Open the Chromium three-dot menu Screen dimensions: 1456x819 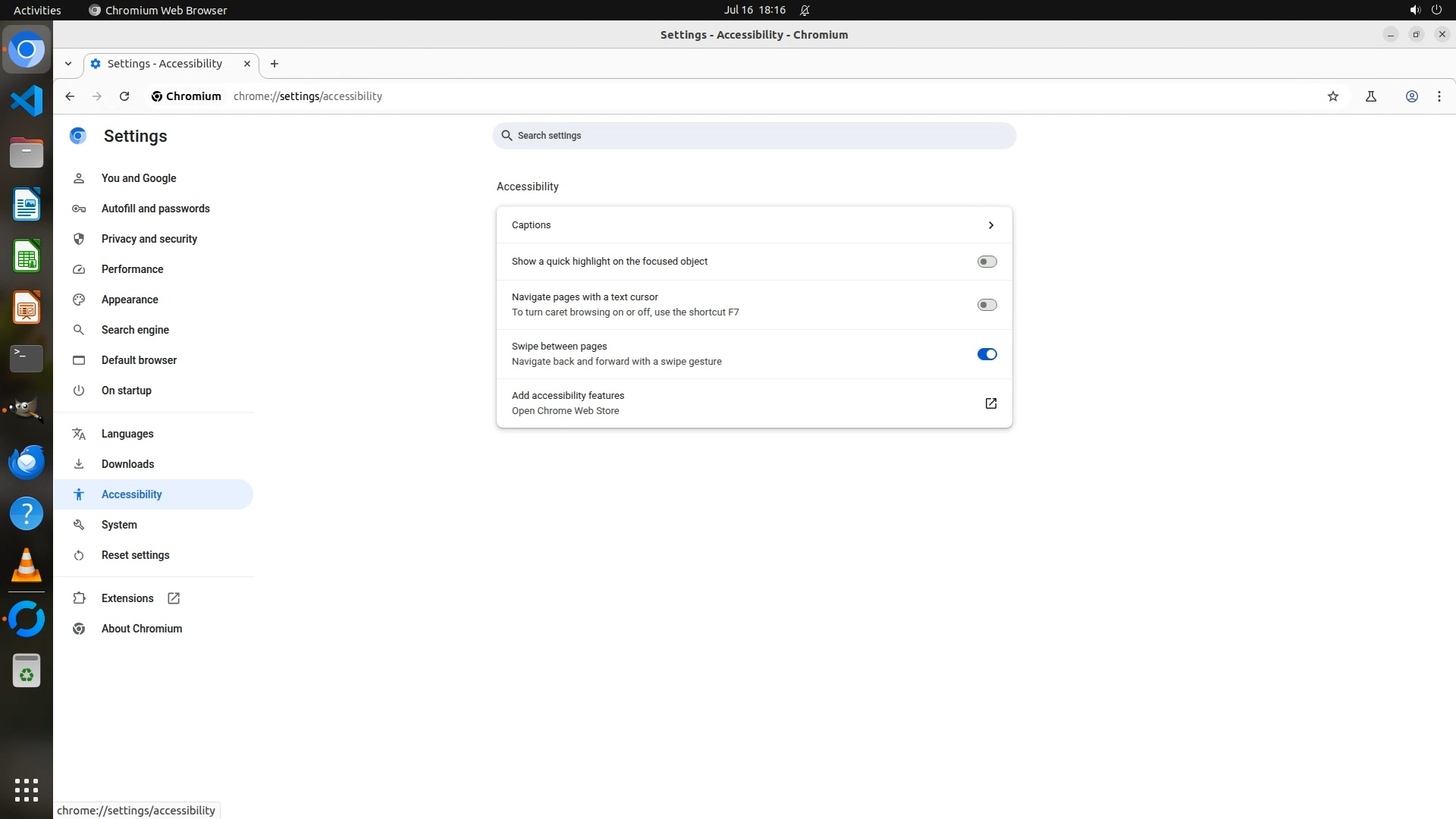(x=1439, y=96)
